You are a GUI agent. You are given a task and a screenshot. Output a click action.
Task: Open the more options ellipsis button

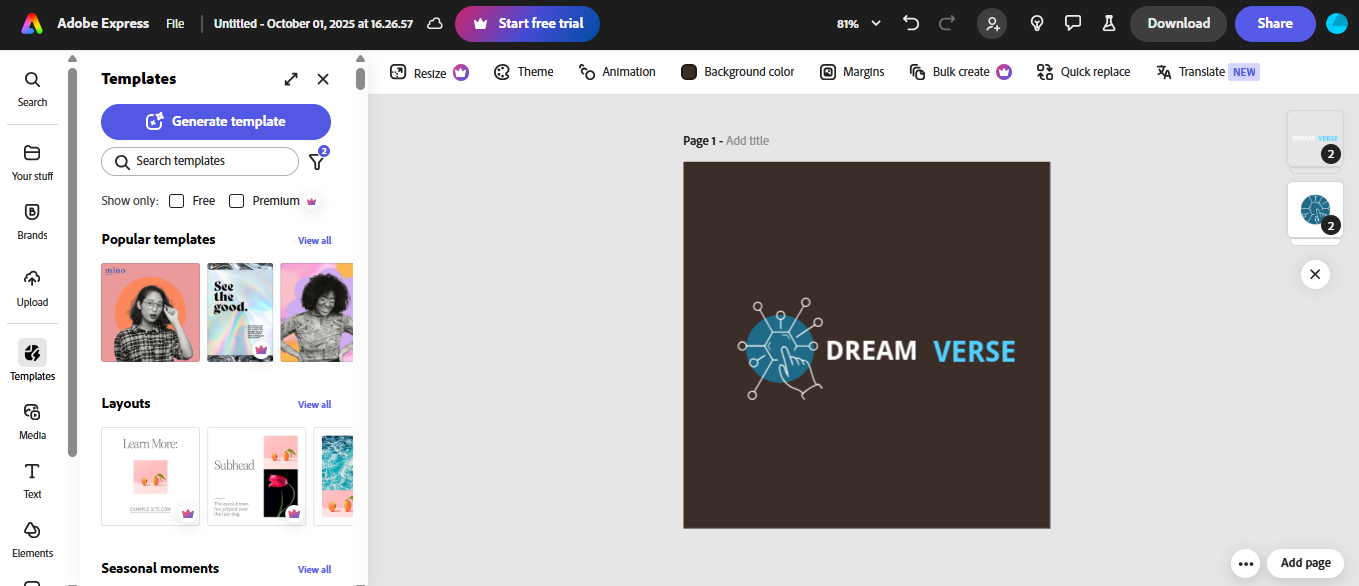1246,563
